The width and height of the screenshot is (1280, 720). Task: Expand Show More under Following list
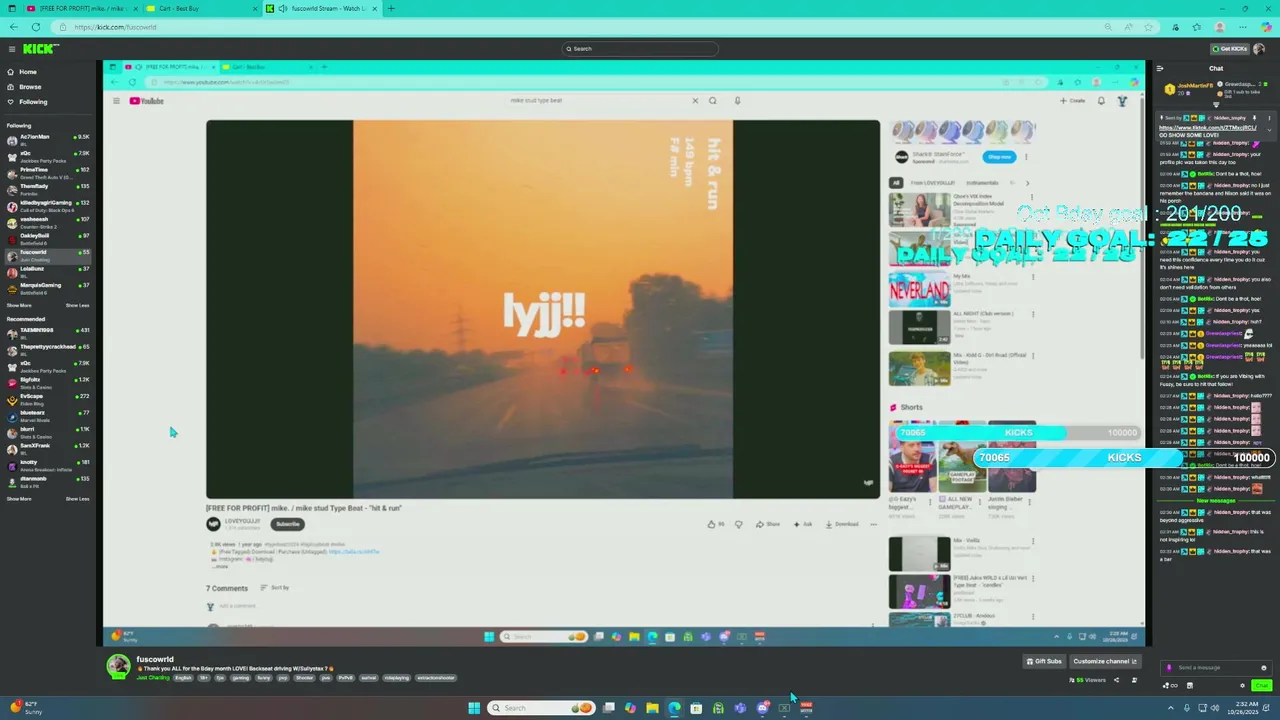tap(19, 305)
